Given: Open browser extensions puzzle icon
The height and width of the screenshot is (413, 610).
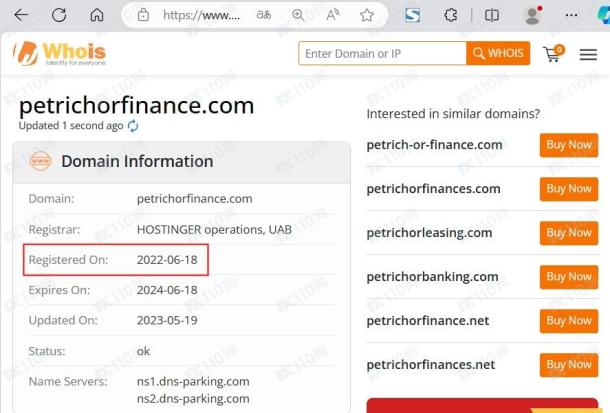Looking at the screenshot, I should coord(450,15).
